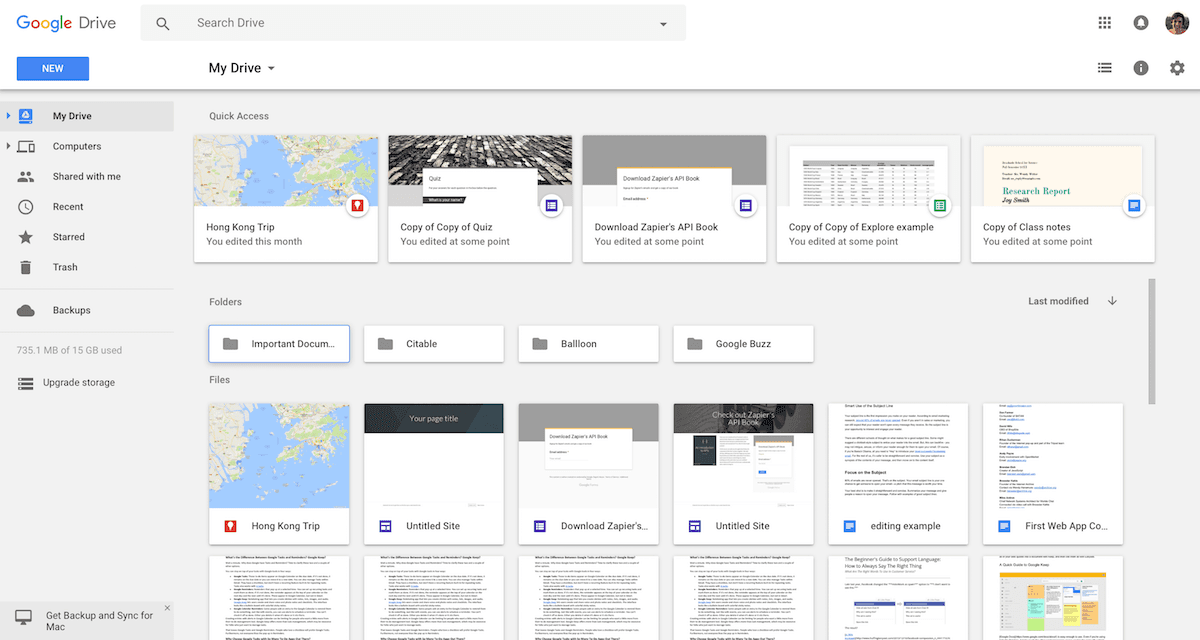Click the Backups cloud icon
Viewport: 1200px width, 640px height.
[x=27, y=311]
